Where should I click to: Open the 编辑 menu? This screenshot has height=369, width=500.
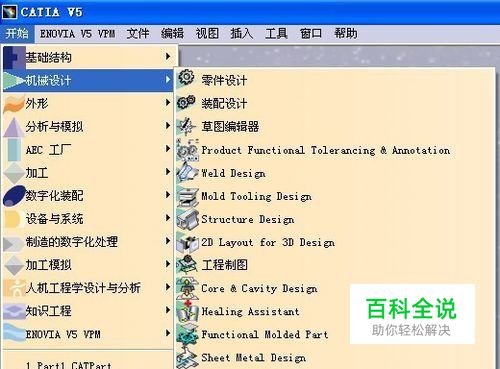coord(172,33)
